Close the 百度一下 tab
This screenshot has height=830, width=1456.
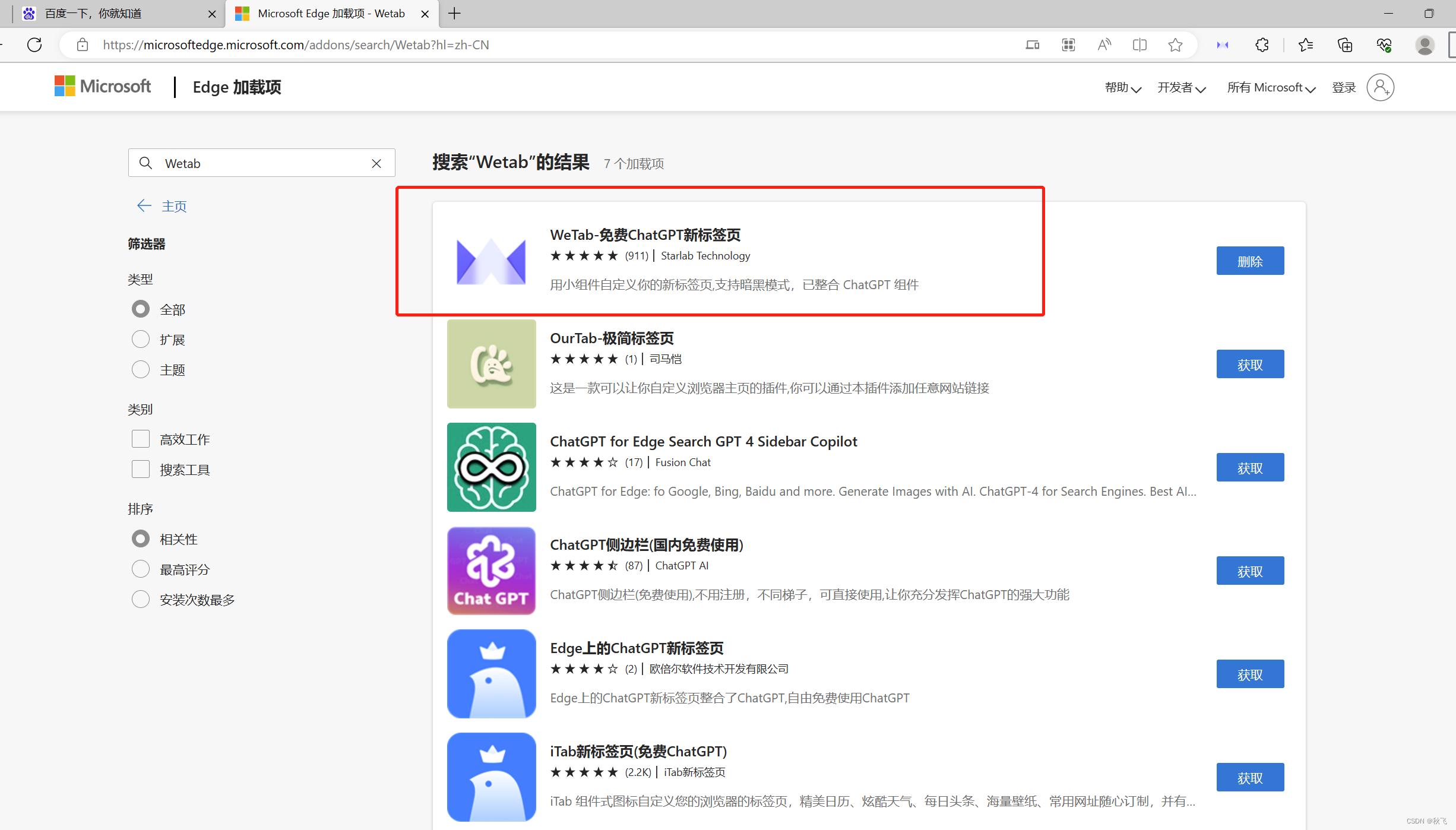coord(212,14)
